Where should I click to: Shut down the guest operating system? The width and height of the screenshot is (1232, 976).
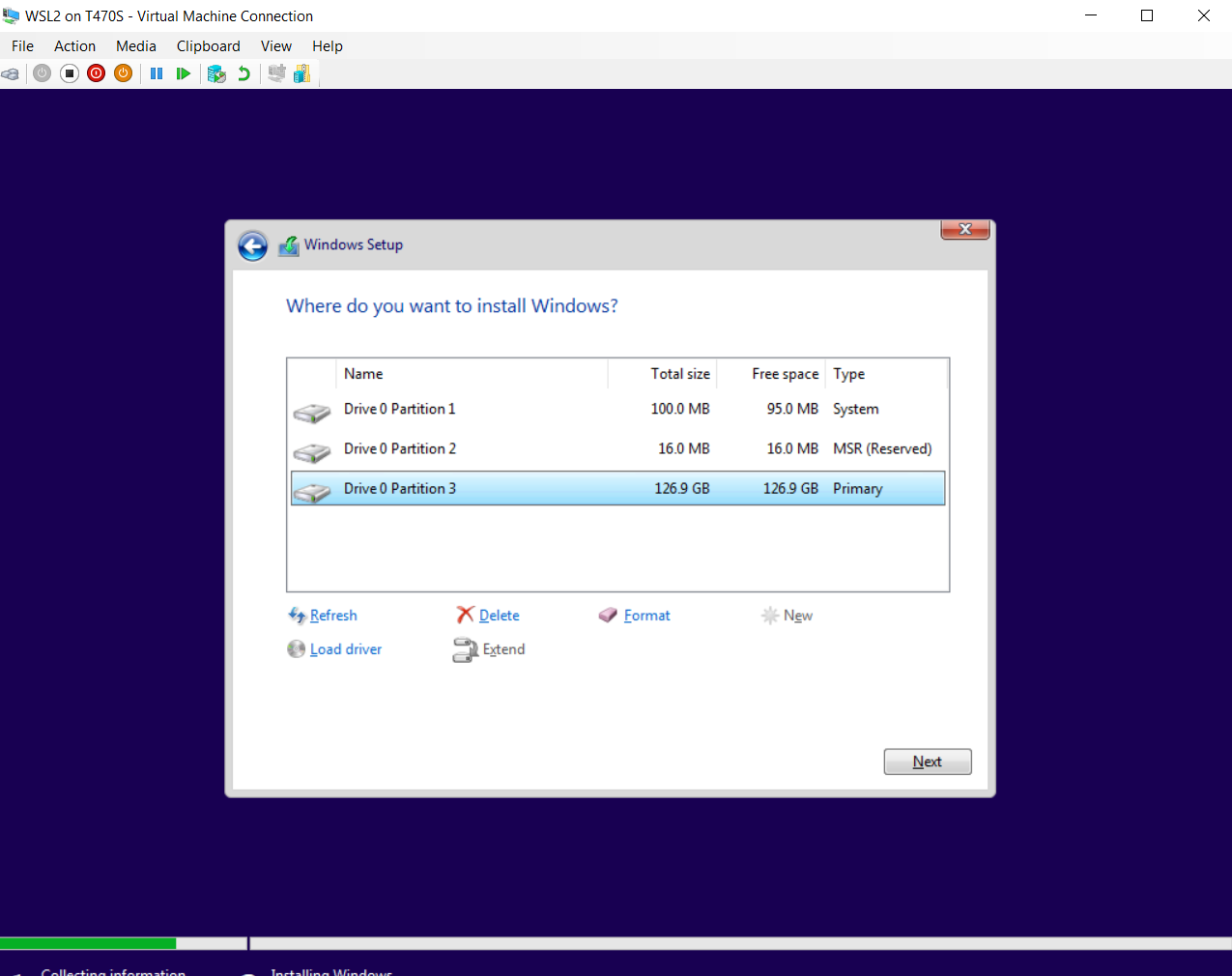coord(96,72)
